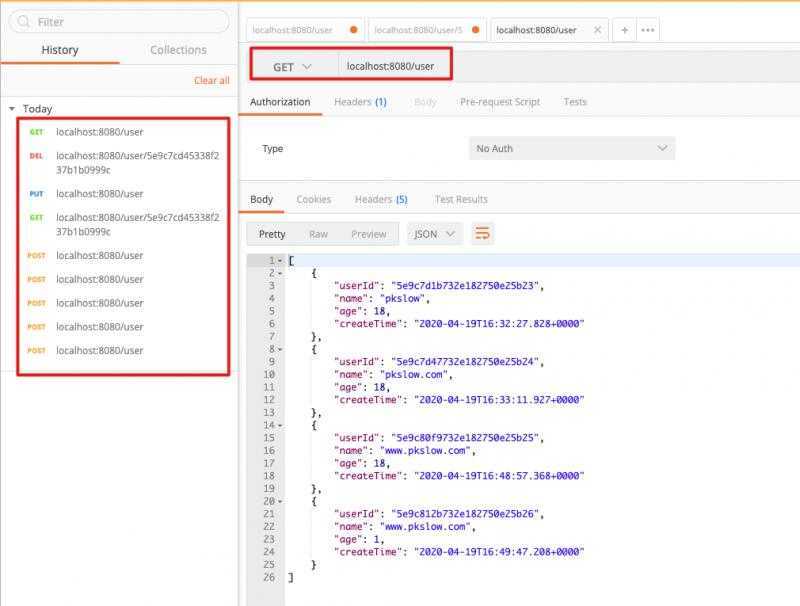Open the tab options ellipsis menu

pos(647,30)
